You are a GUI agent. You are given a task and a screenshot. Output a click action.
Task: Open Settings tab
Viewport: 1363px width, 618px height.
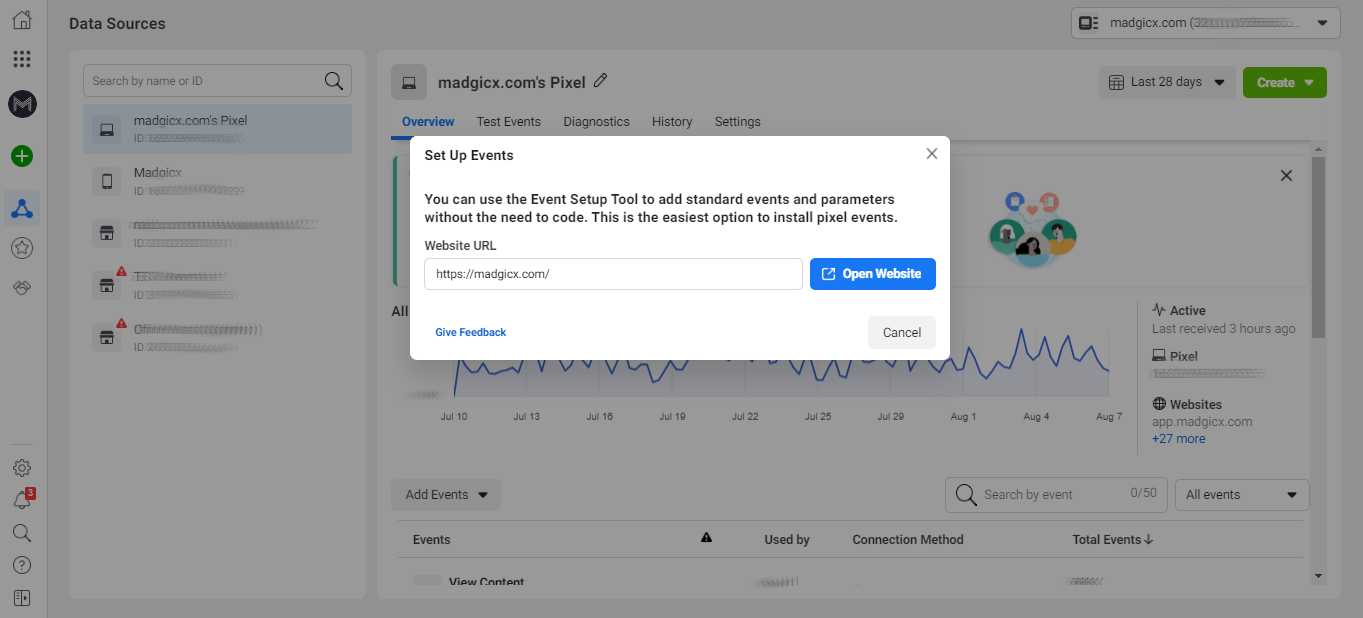pos(738,122)
